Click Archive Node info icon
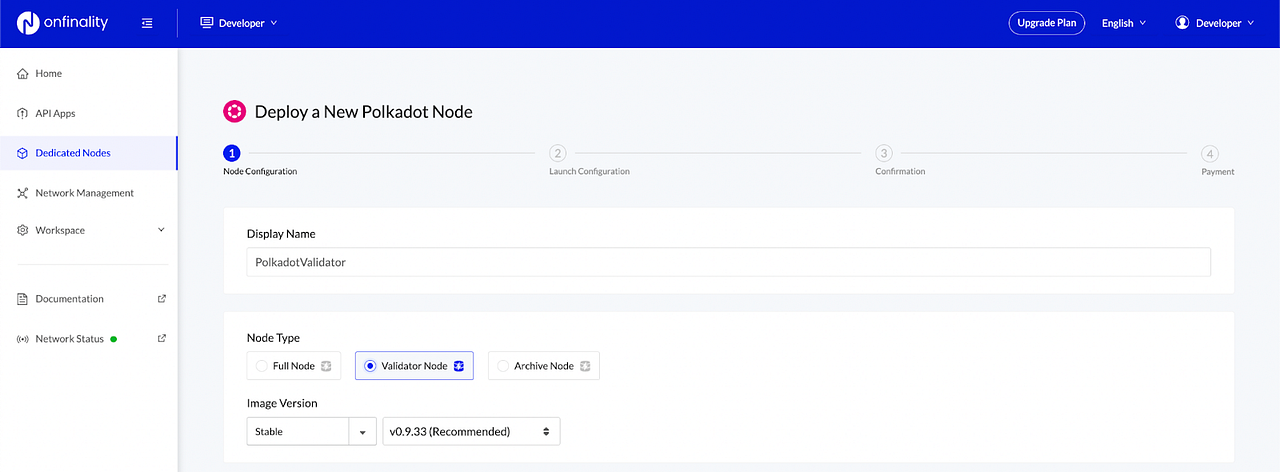Screen dimensions: 1280x472 pos(585,366)
